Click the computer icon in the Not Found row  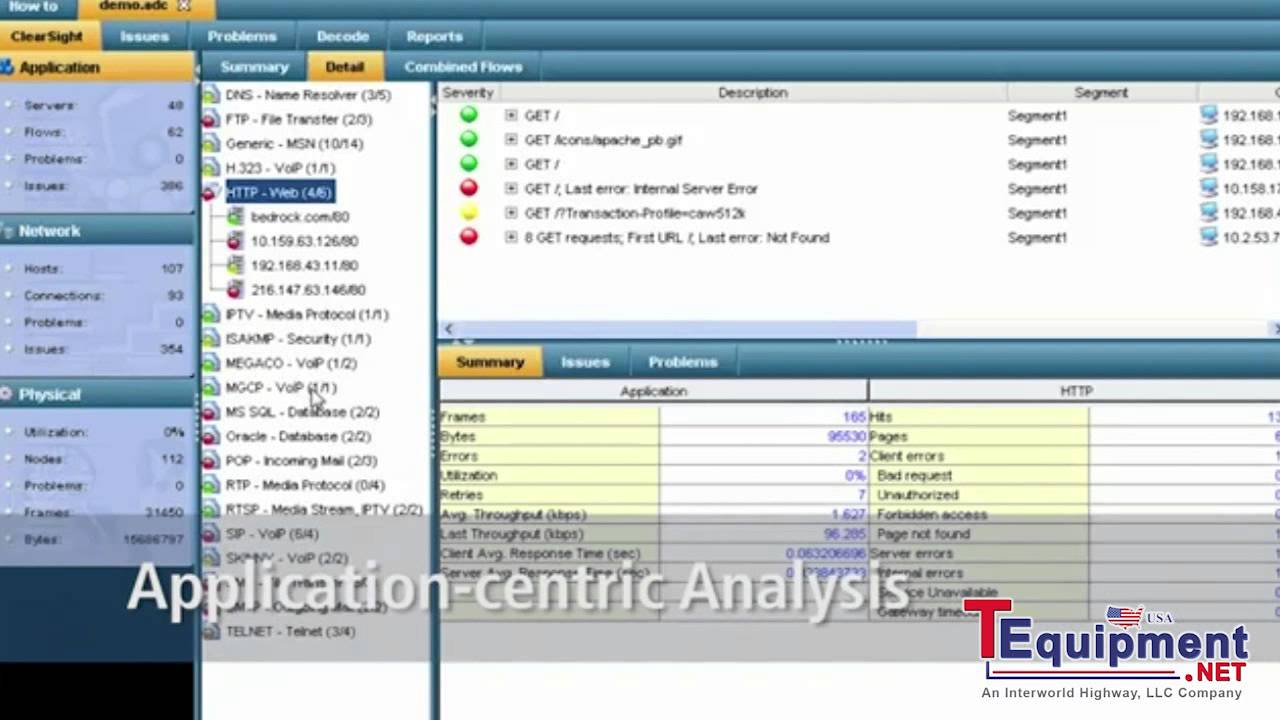point(1209,237)
